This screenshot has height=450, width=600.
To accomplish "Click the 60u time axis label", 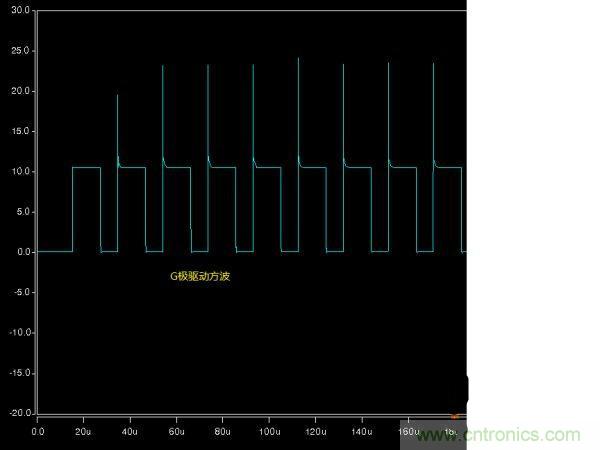I will point(175,432).
